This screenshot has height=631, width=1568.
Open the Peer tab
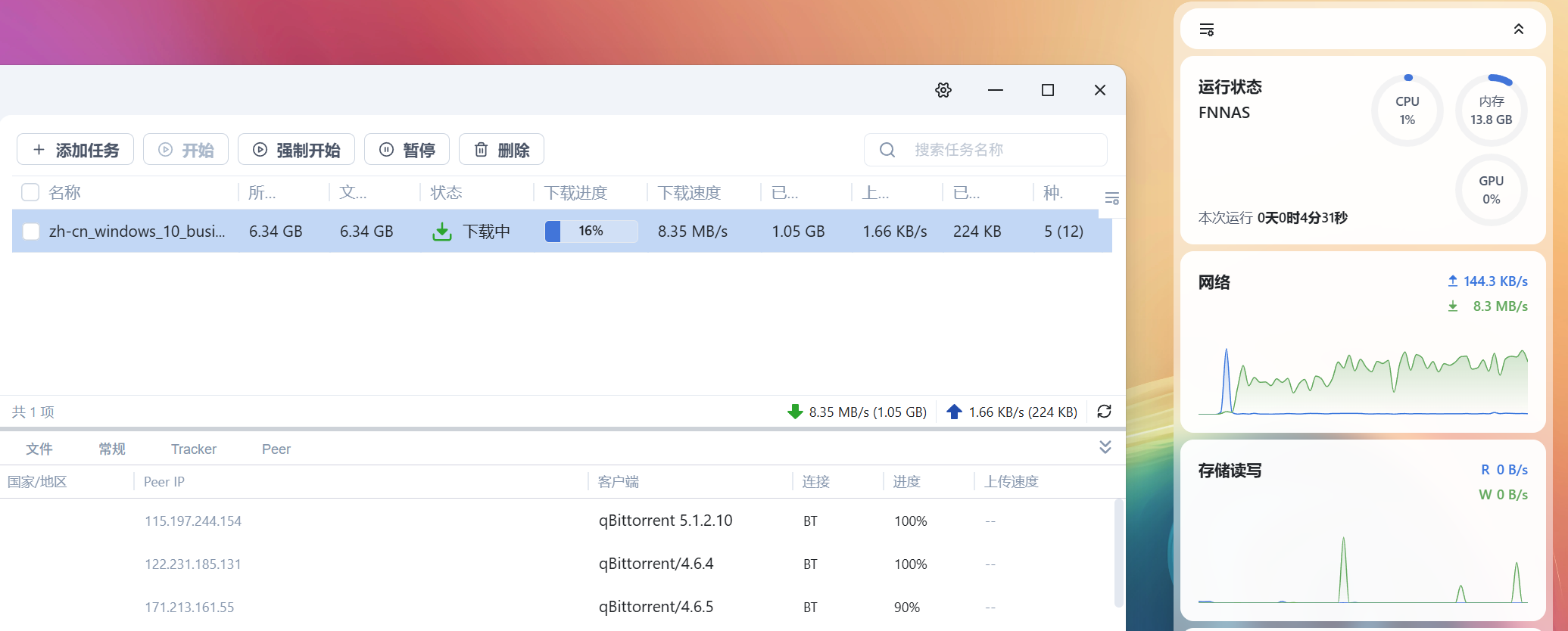[x=276, y=449]
